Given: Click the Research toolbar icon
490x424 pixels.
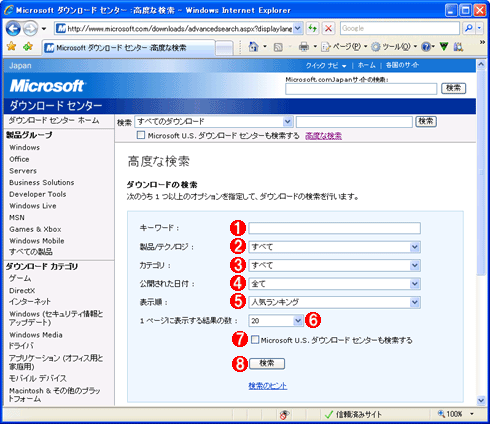Looking at the screenshot, I should [459, 47].
